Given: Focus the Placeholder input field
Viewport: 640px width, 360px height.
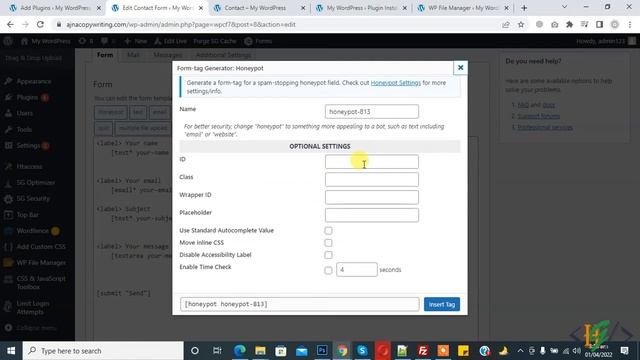Looking at the screenshot, I should pos(371,215).
